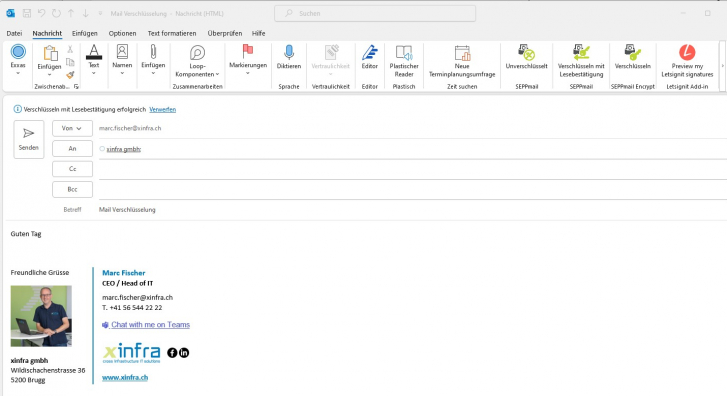This screenshot has width=727, height=396.
Task: Click the LinkedIn icon in the signature
Action: pyautogui.click(x=184, y=353)
